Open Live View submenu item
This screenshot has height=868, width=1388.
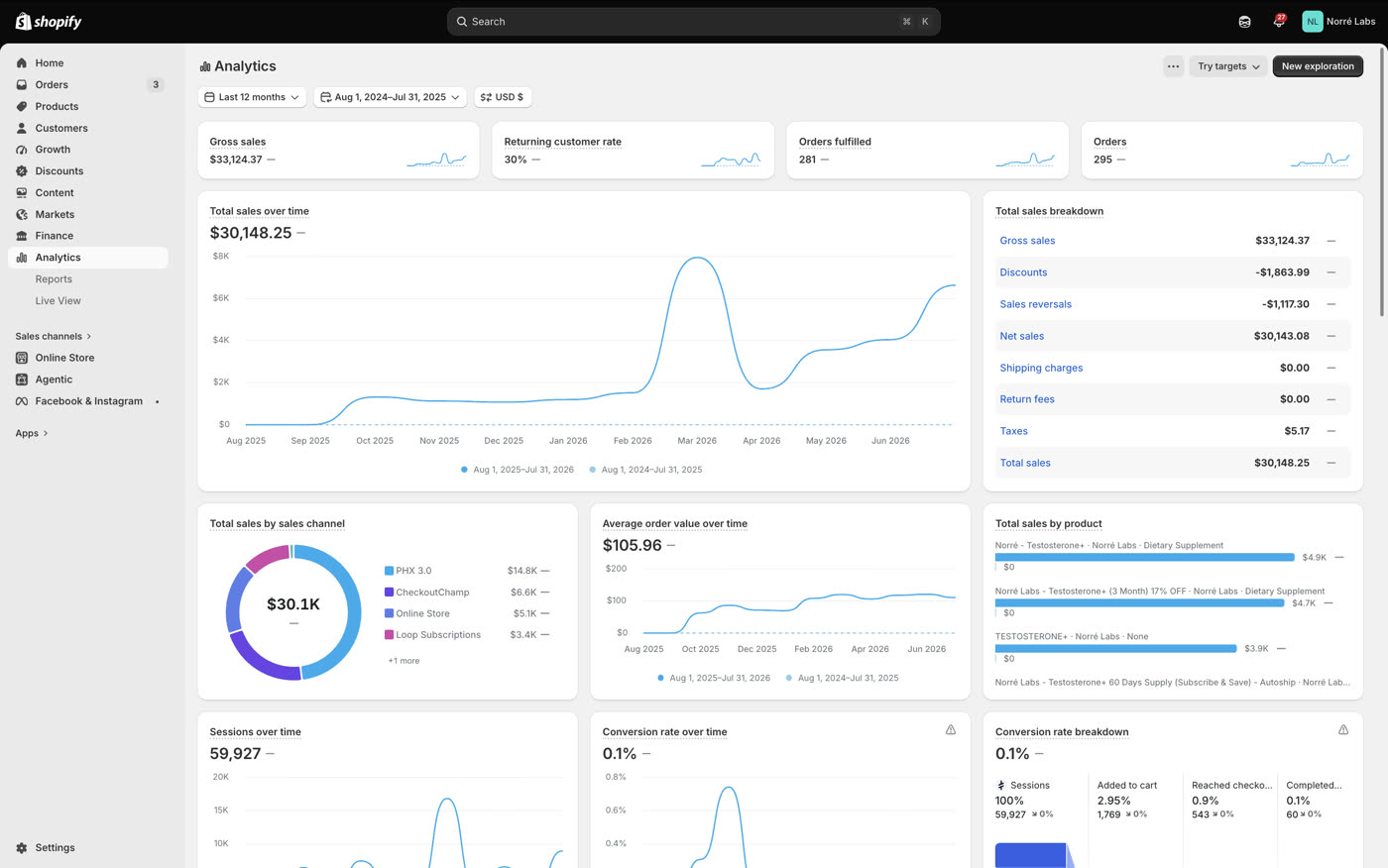58,301
